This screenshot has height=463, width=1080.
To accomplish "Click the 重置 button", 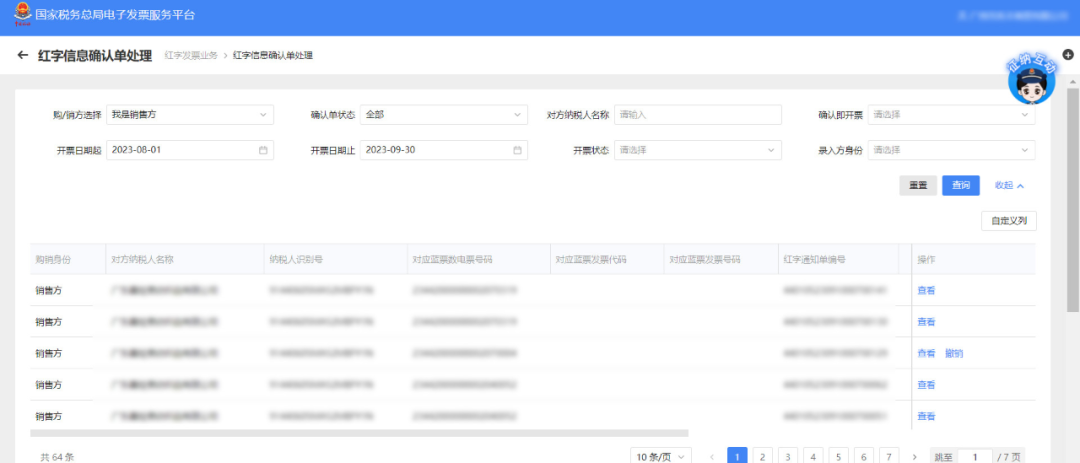I will (x=918, y=185).
